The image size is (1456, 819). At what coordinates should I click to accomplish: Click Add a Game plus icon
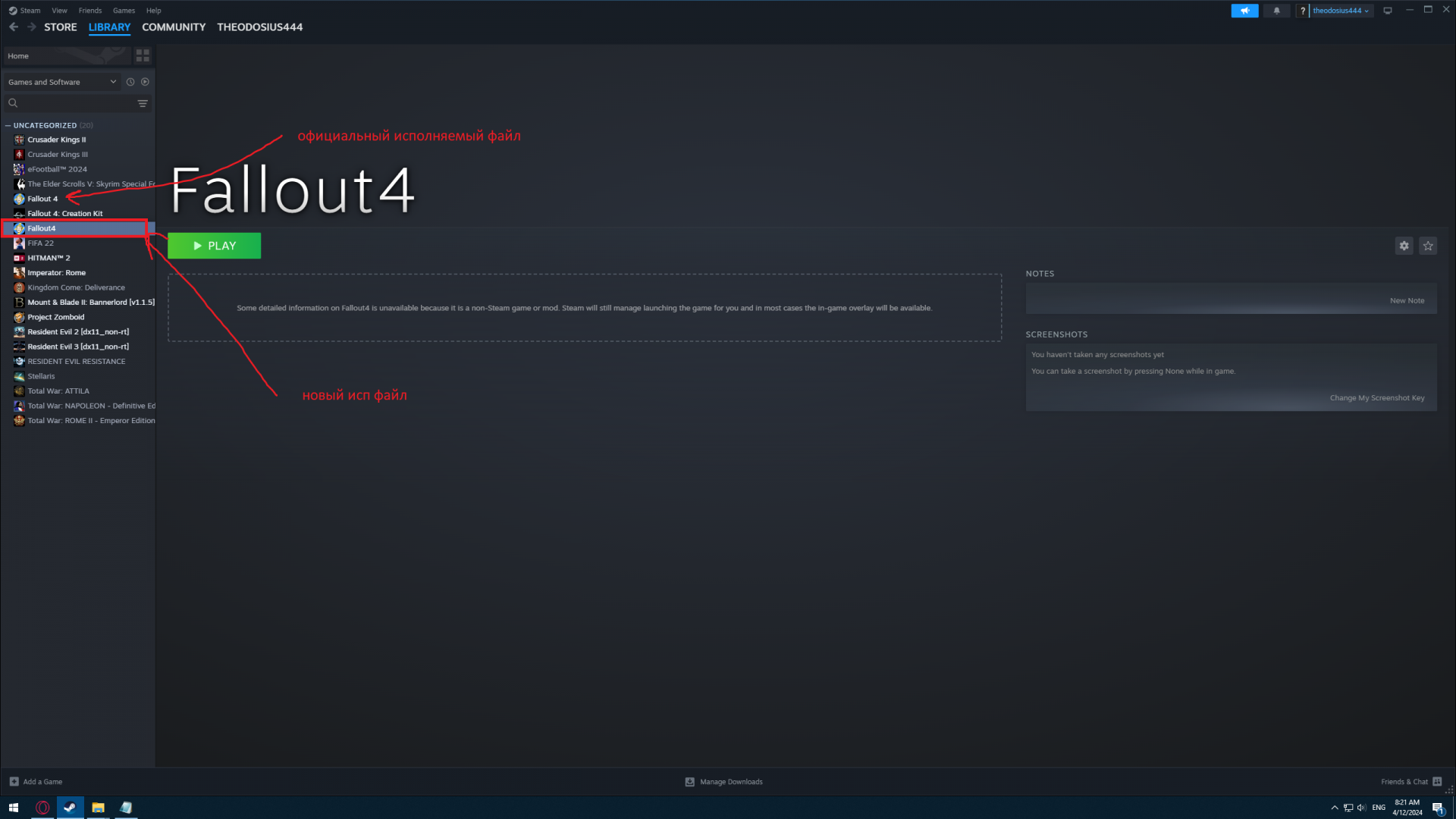click(14, 782)
